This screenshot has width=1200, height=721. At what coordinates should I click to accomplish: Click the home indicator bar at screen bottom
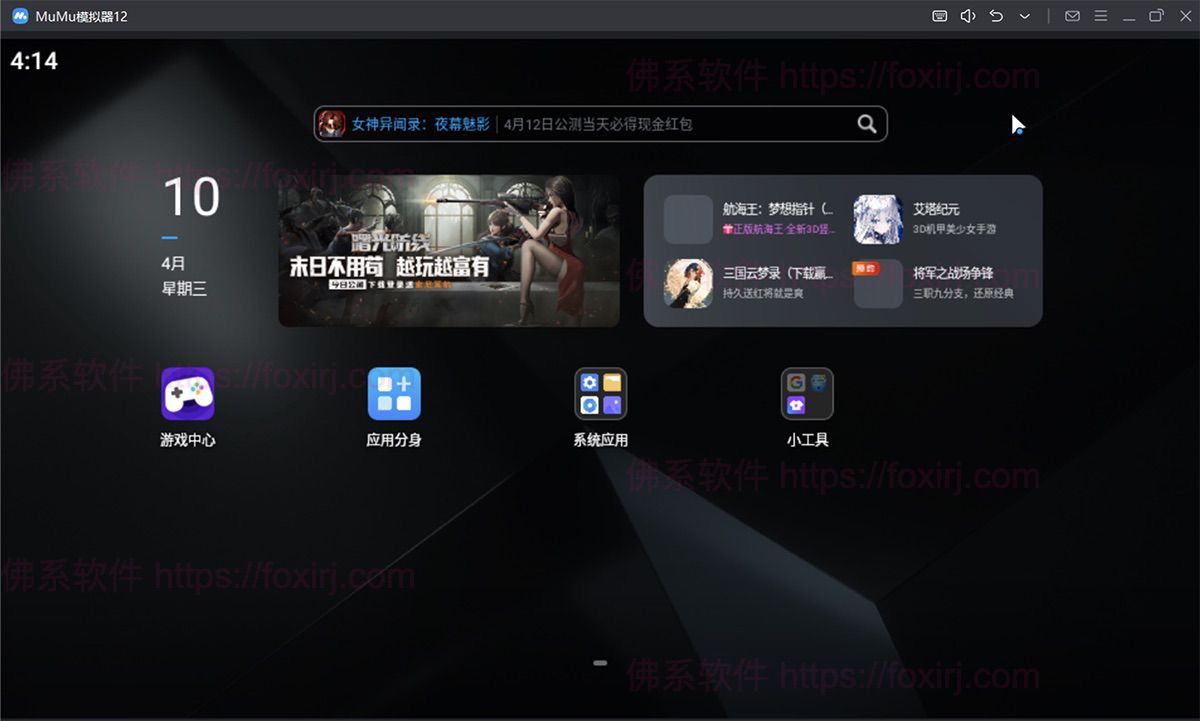point(600,662)
